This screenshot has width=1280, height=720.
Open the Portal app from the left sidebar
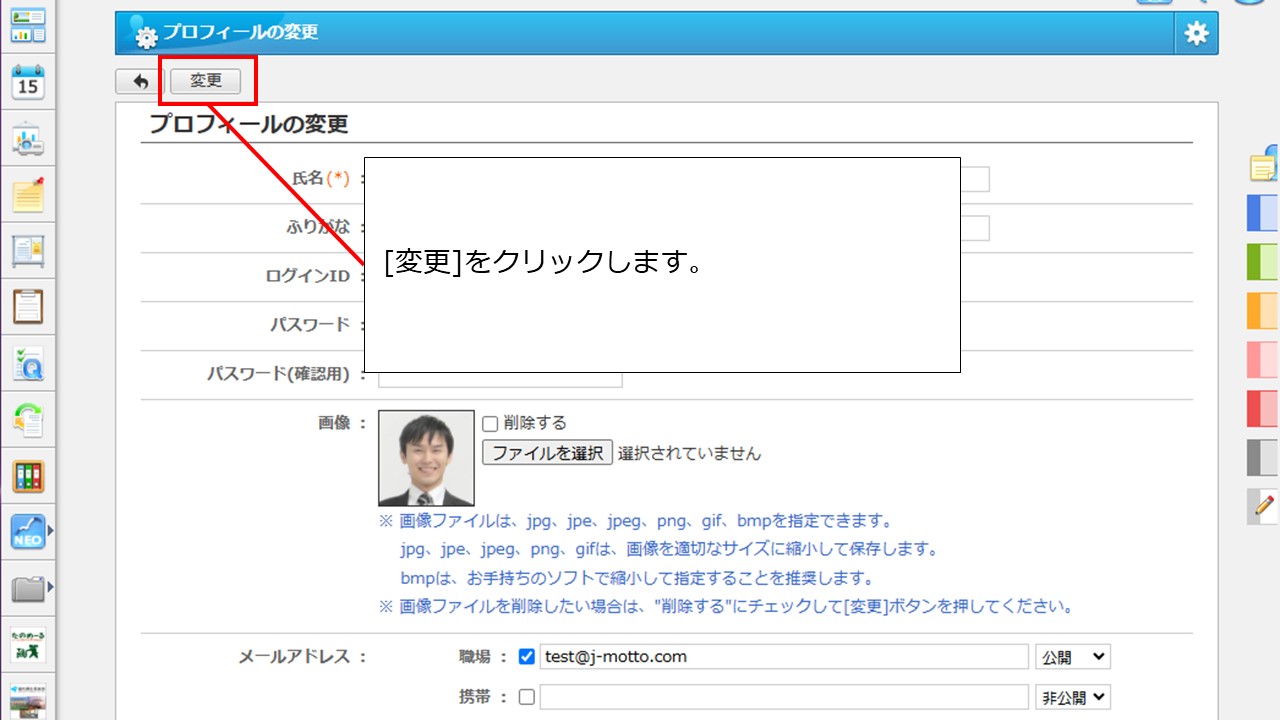28,25
